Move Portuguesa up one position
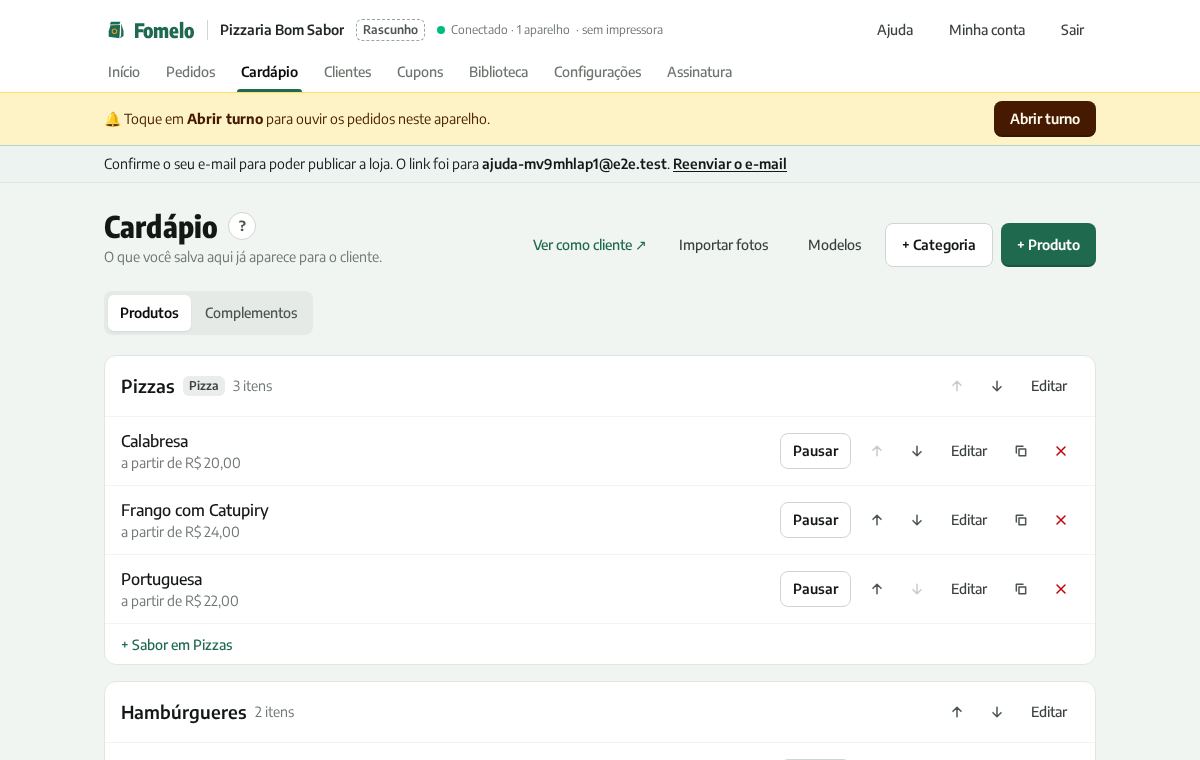Screen dimensions: 1200x760 [877, 589]
